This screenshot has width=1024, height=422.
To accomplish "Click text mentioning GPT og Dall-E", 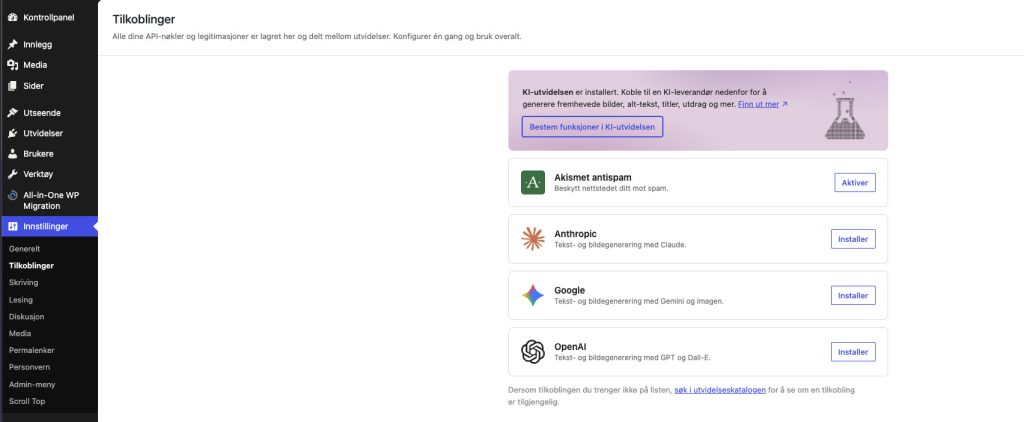I will tap(632, 358).
